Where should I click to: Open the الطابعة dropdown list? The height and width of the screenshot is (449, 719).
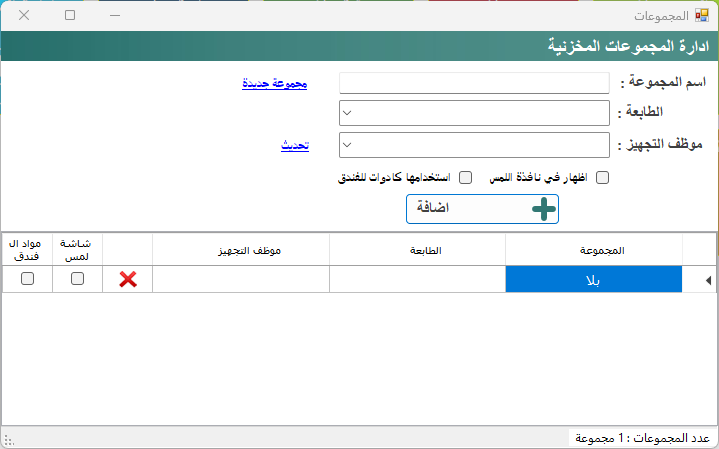point(347,113)
